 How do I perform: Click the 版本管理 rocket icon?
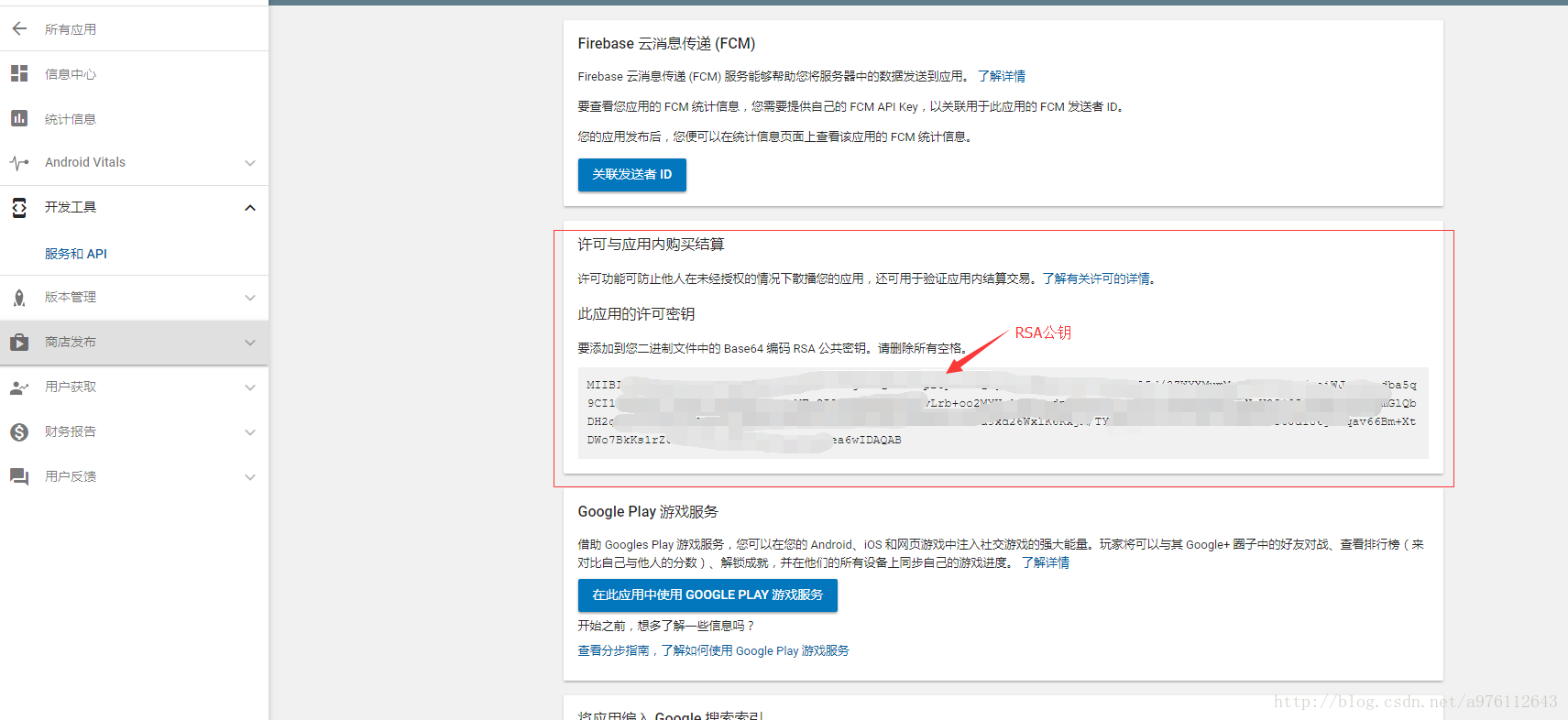(19, 298)
